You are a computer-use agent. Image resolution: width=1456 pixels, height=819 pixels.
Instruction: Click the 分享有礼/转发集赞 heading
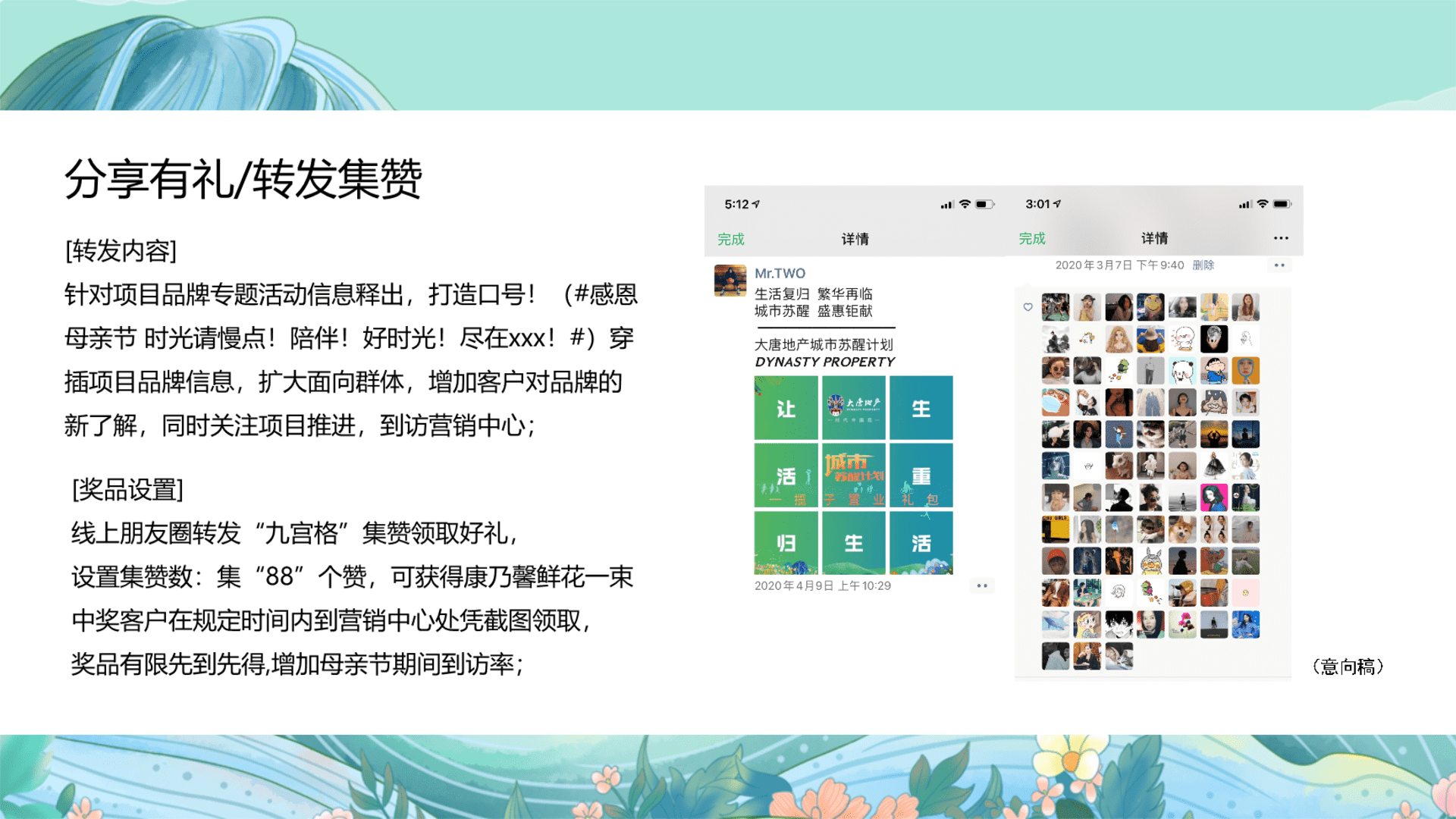coord(243,180)
